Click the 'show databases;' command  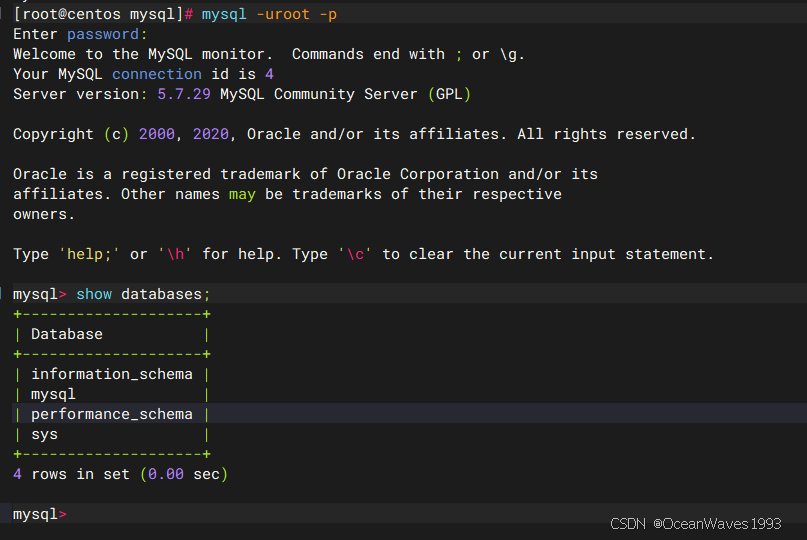coord(143,294)
